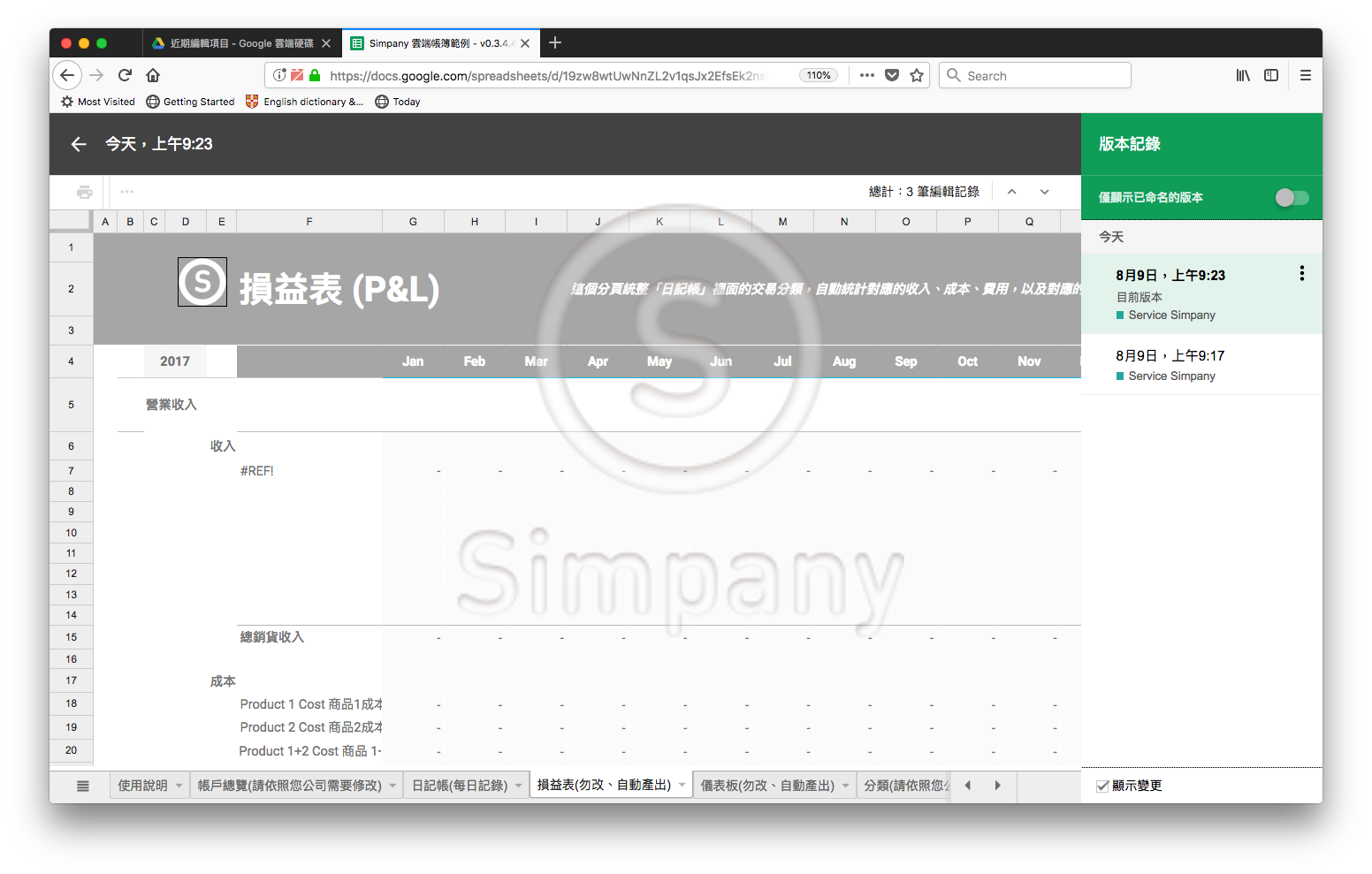Viewport: 1372px width, 874px height.
Task: Bookmark this page with star icon
Action: (x=917, y=76)
